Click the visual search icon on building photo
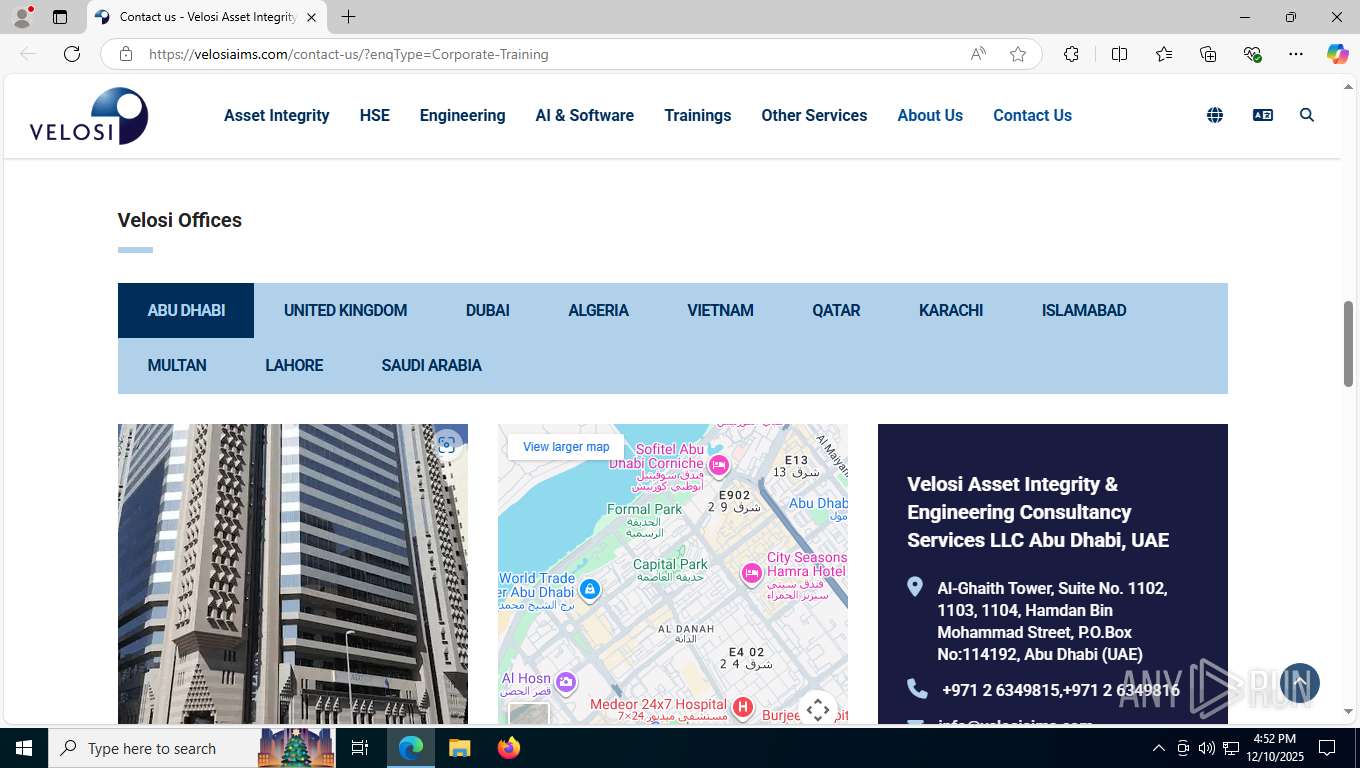The width and height of the screenshot is (1360, 768). 446,445
